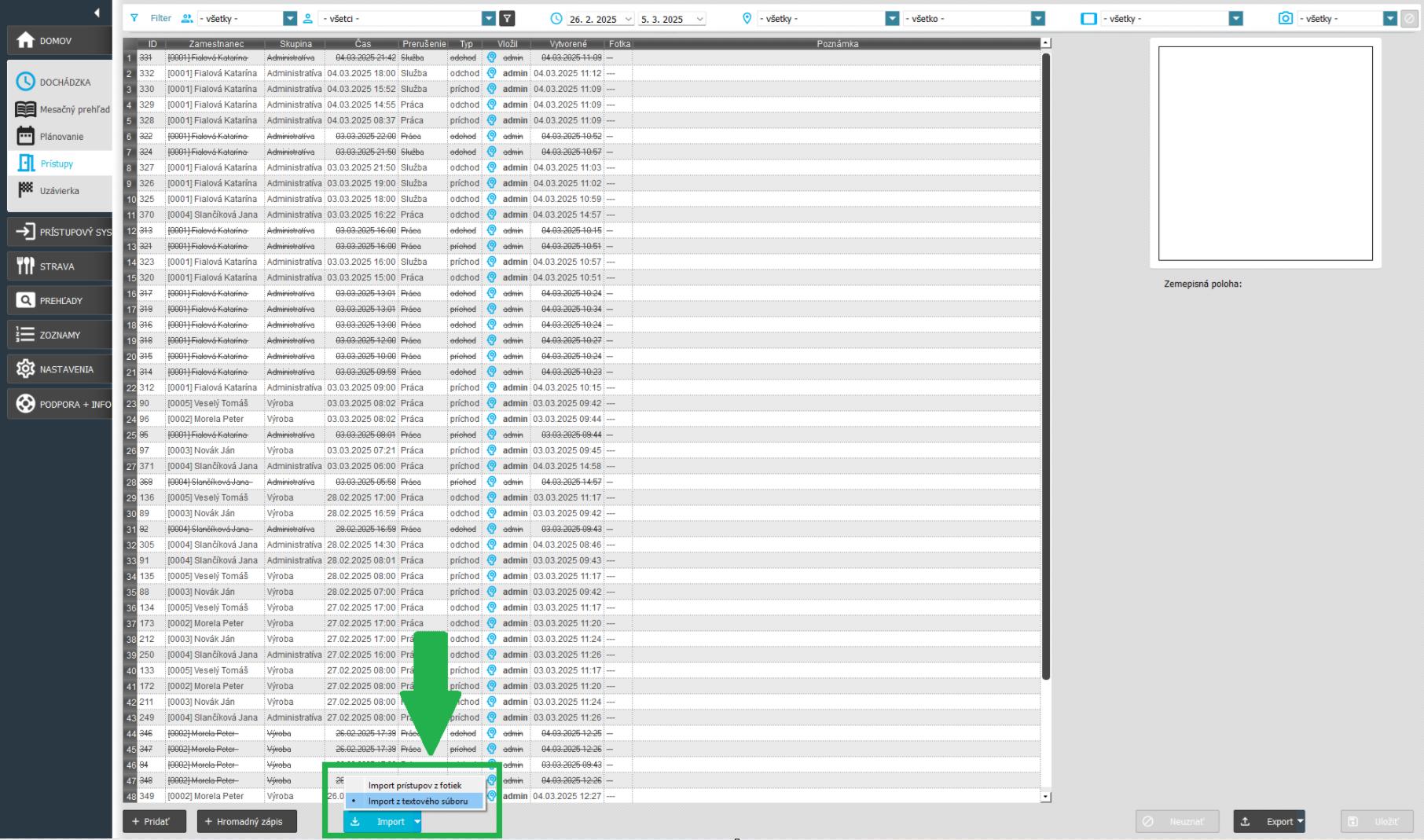Image resolution: width=1424 pixels, height=840 pixels.
Task: Sort table by ID column header
Action: point(152,44)
